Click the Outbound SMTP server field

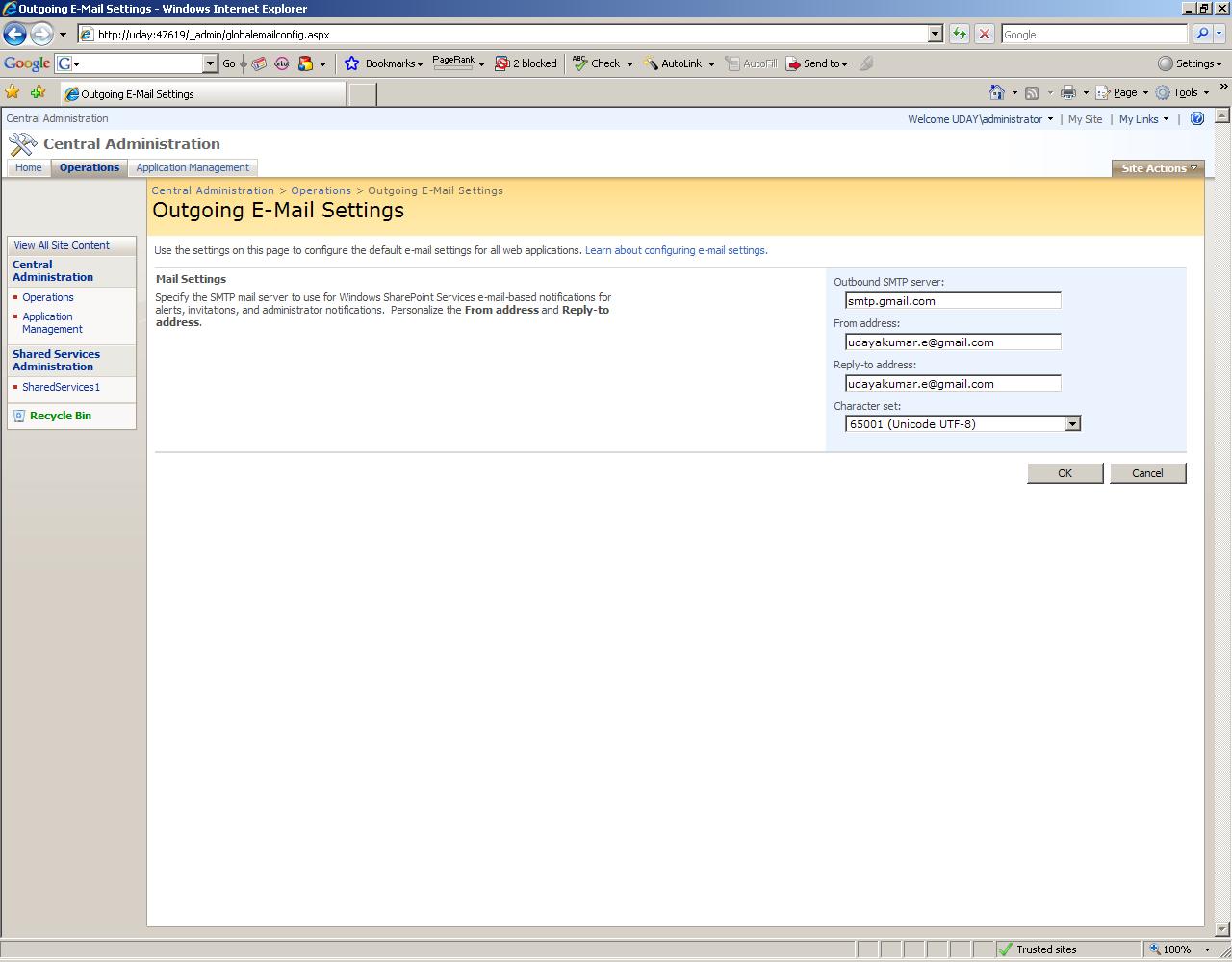click(953, 301)
